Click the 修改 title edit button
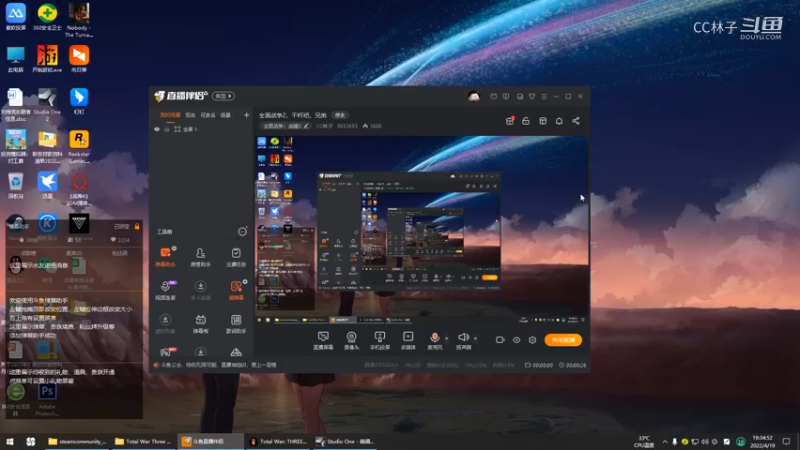 [340, 115]
